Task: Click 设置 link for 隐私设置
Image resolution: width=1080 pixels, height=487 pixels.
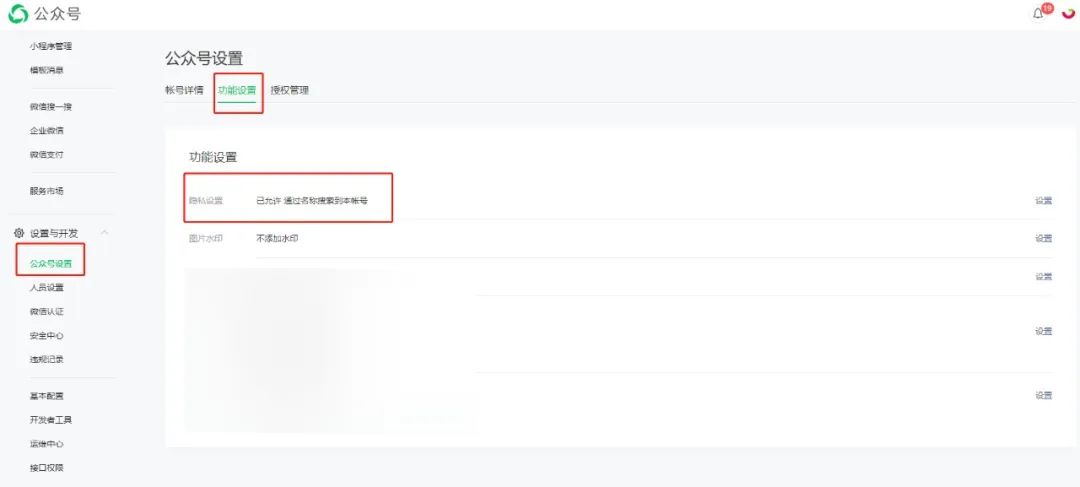Action: 1043,201
